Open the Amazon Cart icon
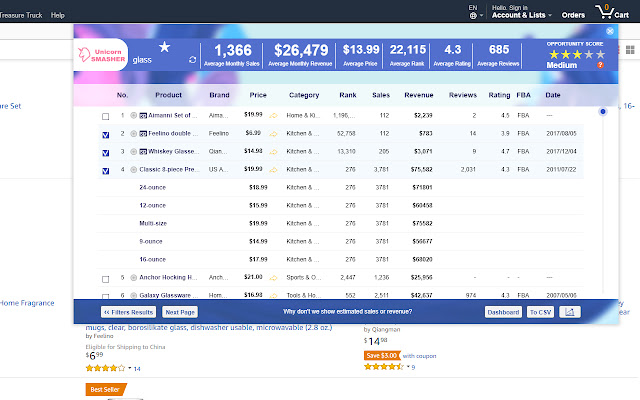The image size is (640, 400). [x=607, y=12]
